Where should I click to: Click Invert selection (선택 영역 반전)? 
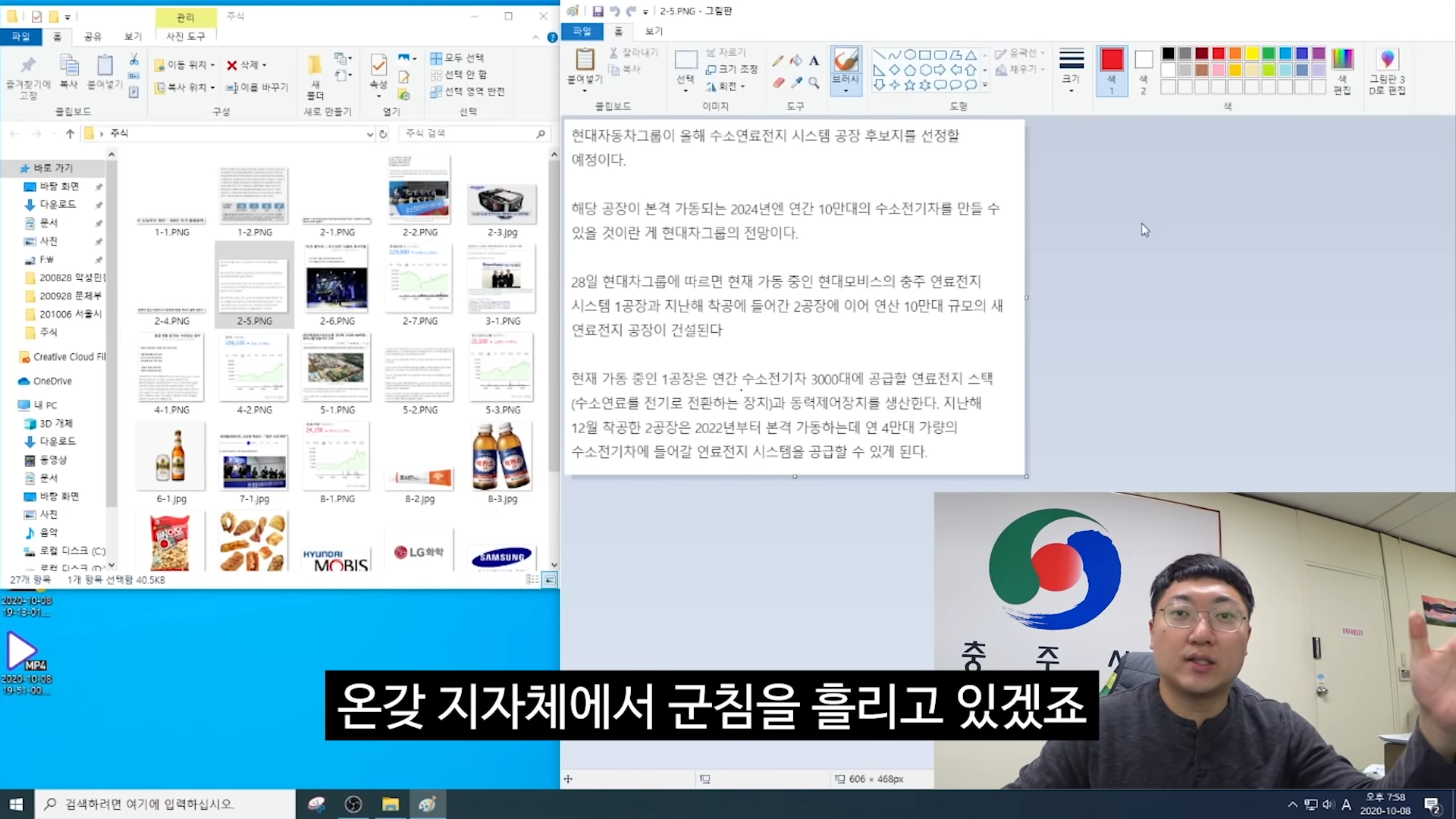[467, 91]
